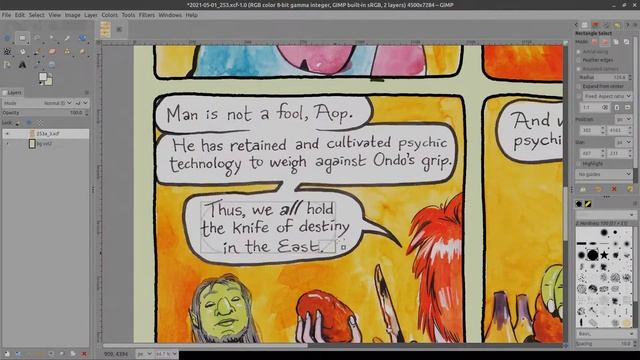640x360 pixels.
Task: Select the Free Select lasso tool
Action: pos(37,38)
